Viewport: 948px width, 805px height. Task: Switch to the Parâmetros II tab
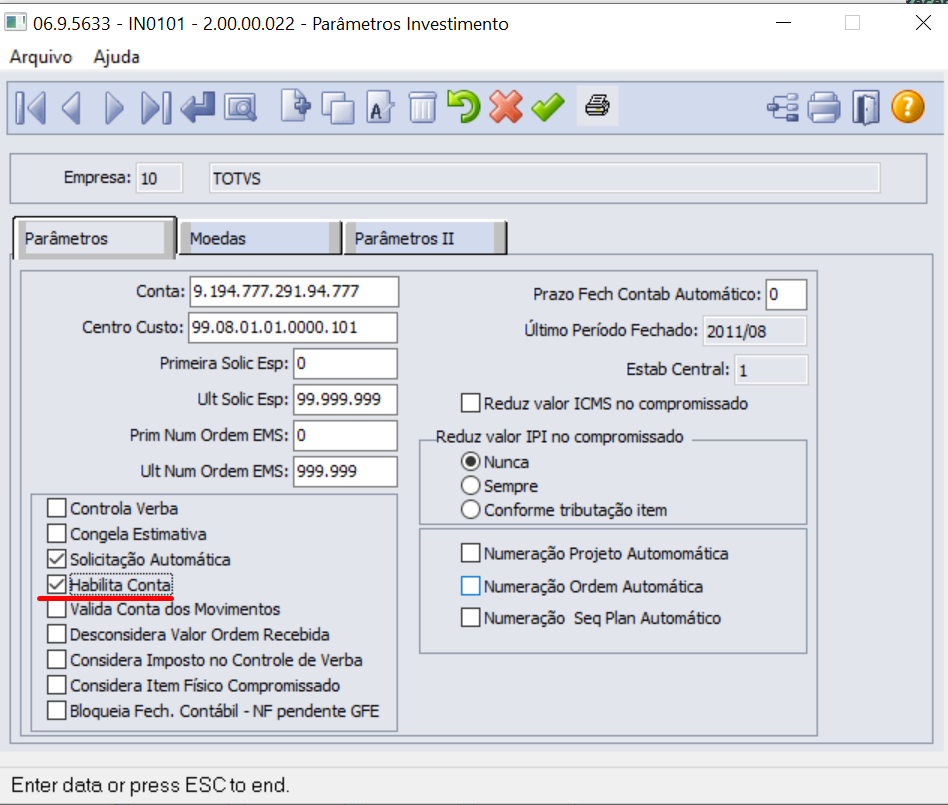[425, 238]
